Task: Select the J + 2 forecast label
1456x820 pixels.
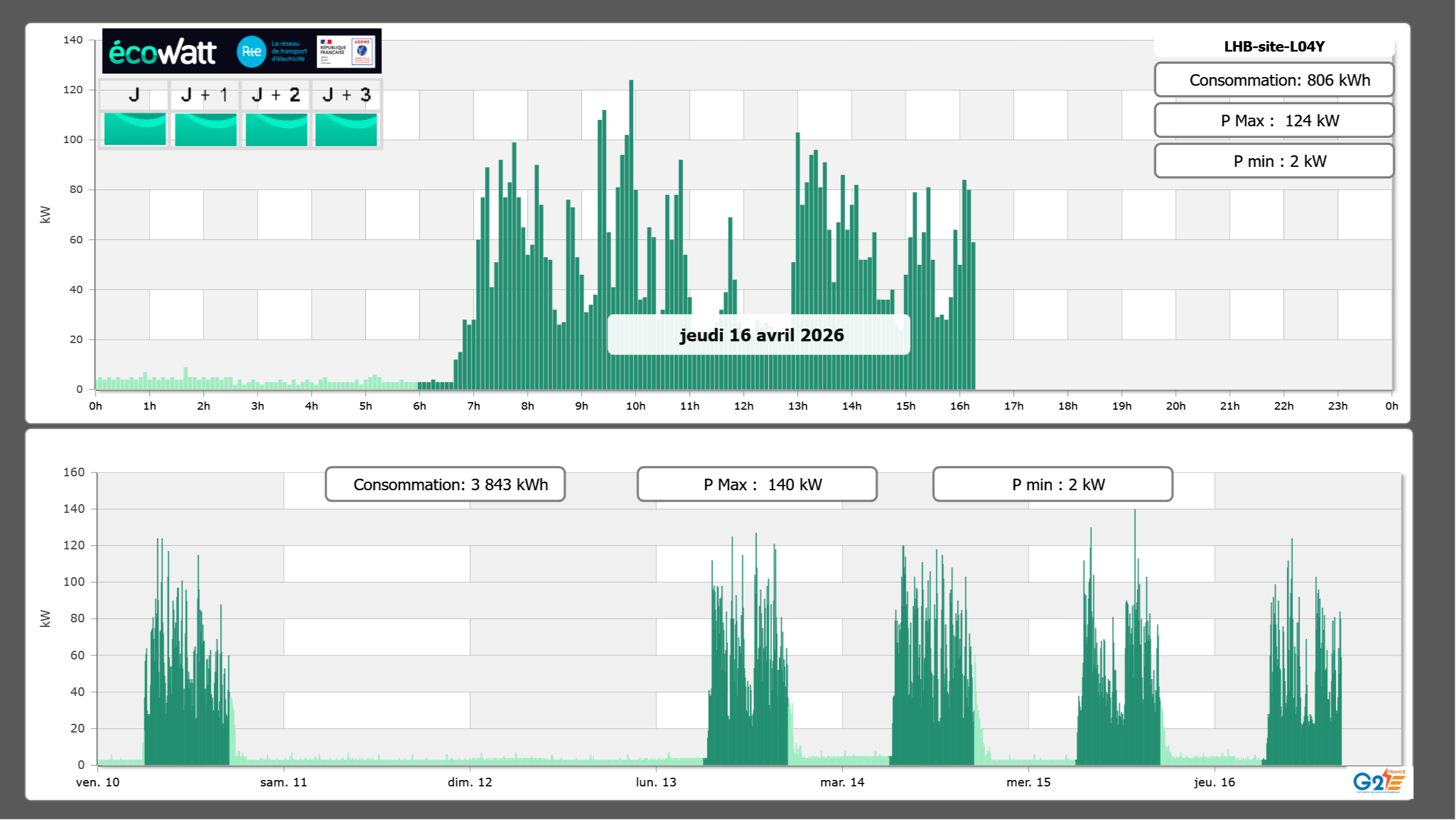Action: click(276, 94)
